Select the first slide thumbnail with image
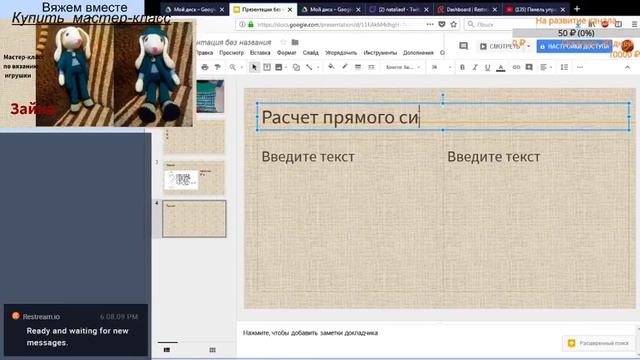The image size is (640, 360). [x=210, y=96]
